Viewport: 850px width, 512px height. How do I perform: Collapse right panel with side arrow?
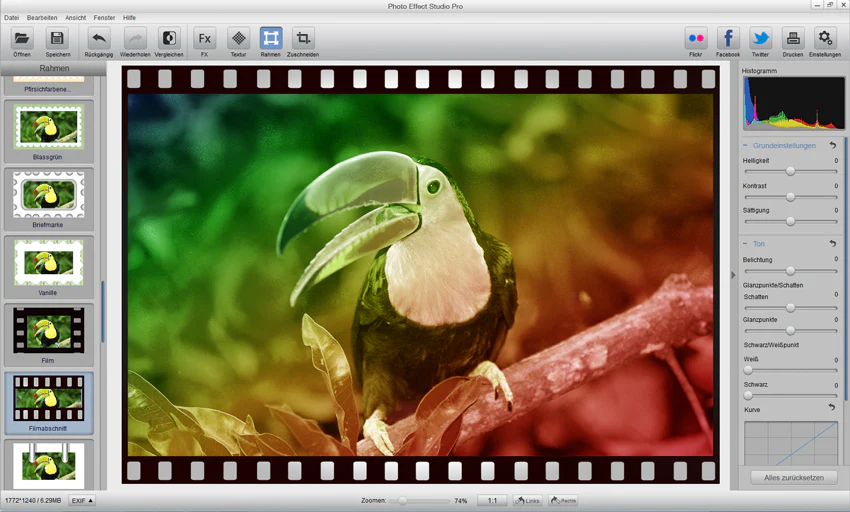(x=733, y=275)
